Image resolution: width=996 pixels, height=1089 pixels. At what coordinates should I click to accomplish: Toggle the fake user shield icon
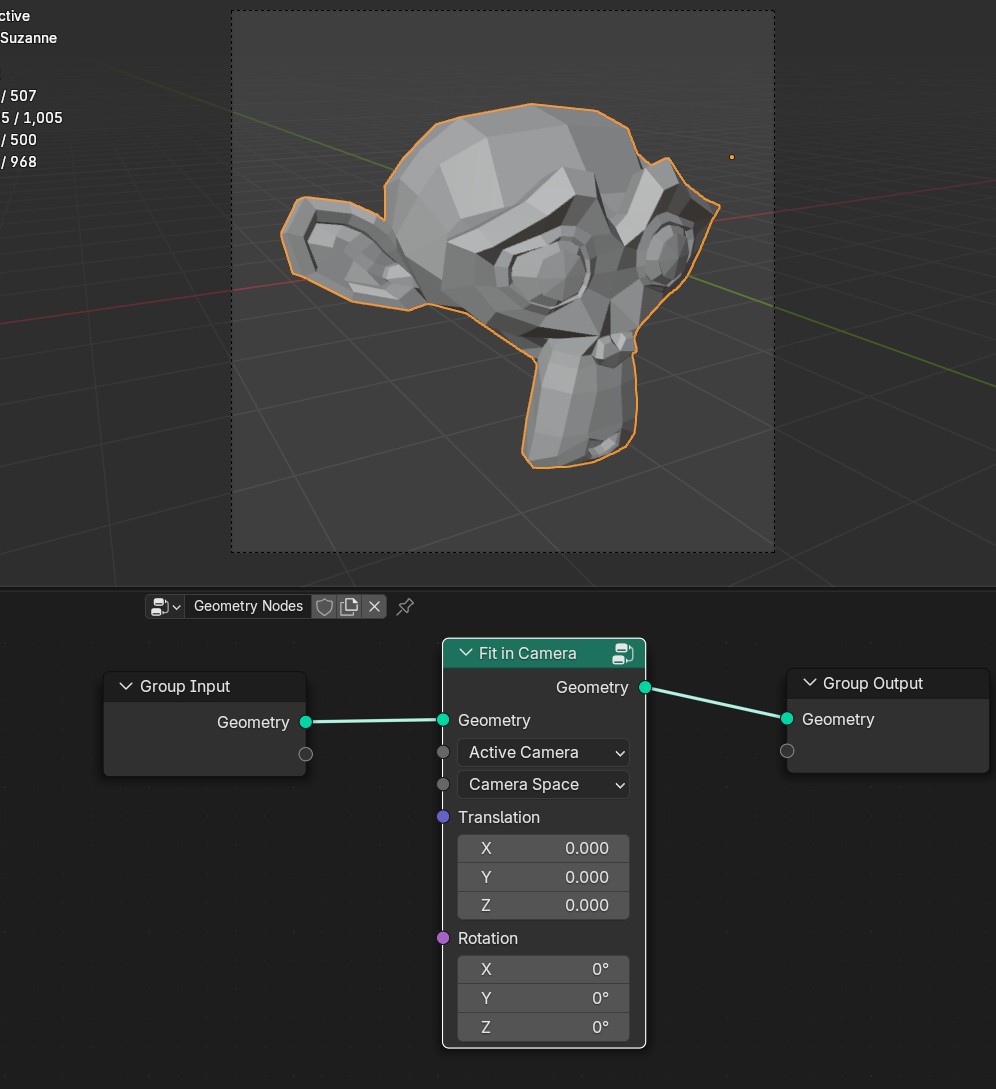[x=324, y=606]
